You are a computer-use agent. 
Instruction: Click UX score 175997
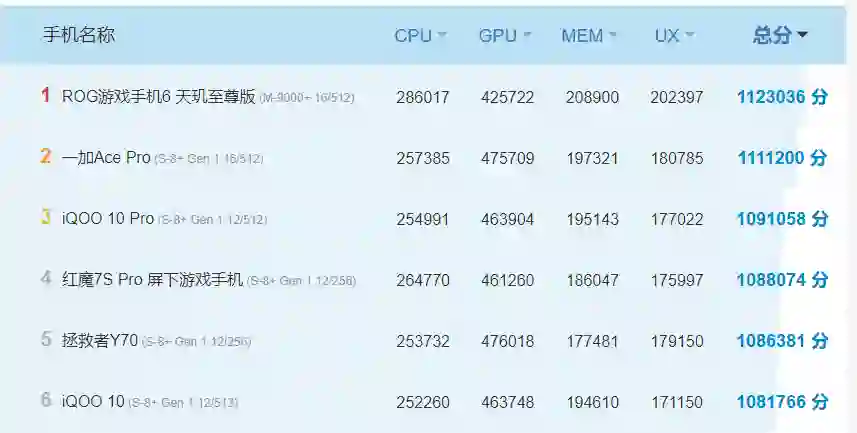[x=677, y=280]
